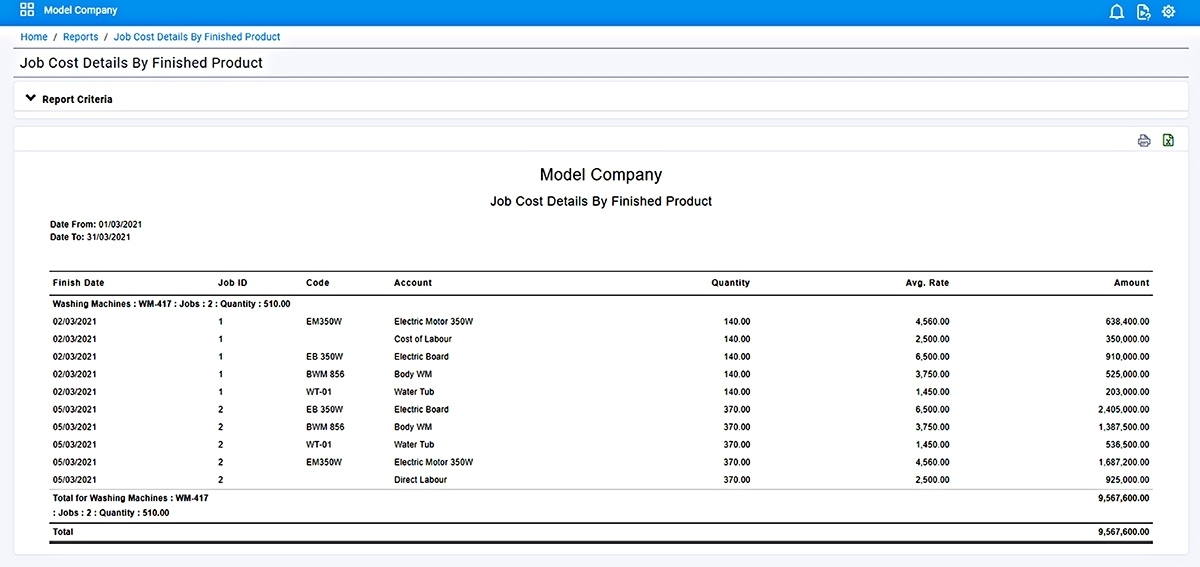Go to Home breadcrumb link
Image resolution: width=1200 pixels, height=567 pixels.
(x=34, y=37)
